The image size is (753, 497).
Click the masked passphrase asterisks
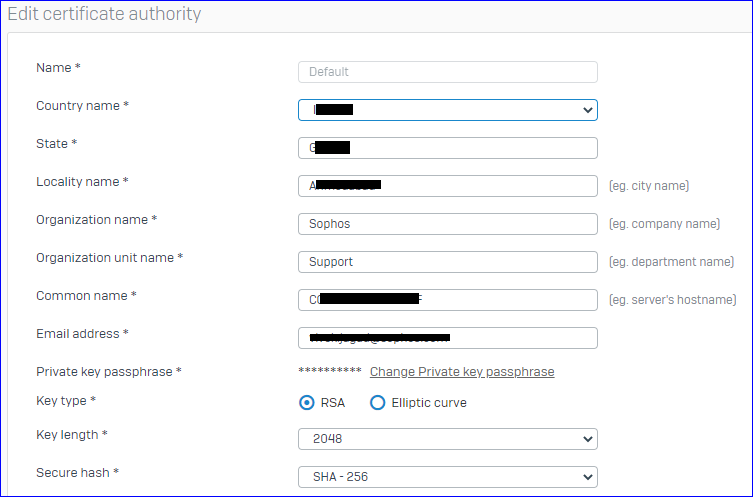(330, 371)
